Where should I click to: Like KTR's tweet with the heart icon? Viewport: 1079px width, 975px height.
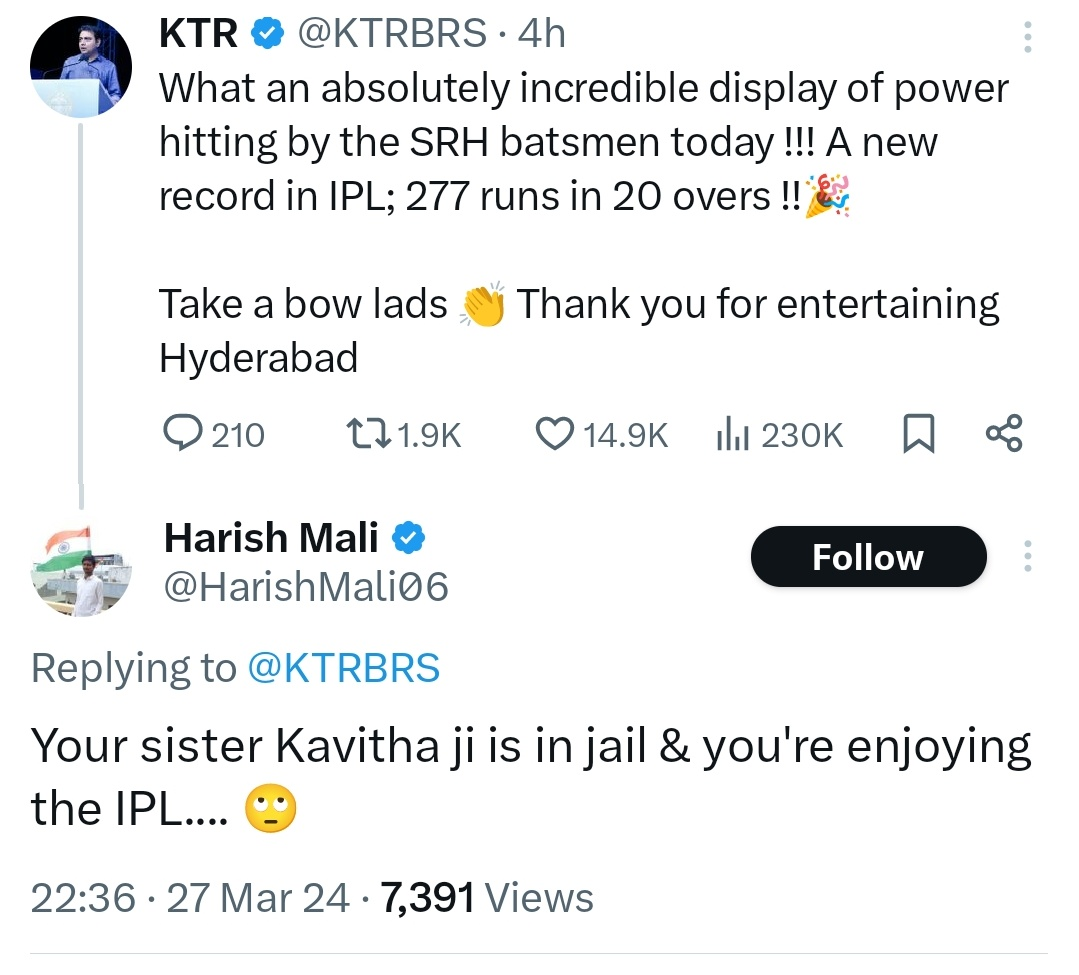601,434
